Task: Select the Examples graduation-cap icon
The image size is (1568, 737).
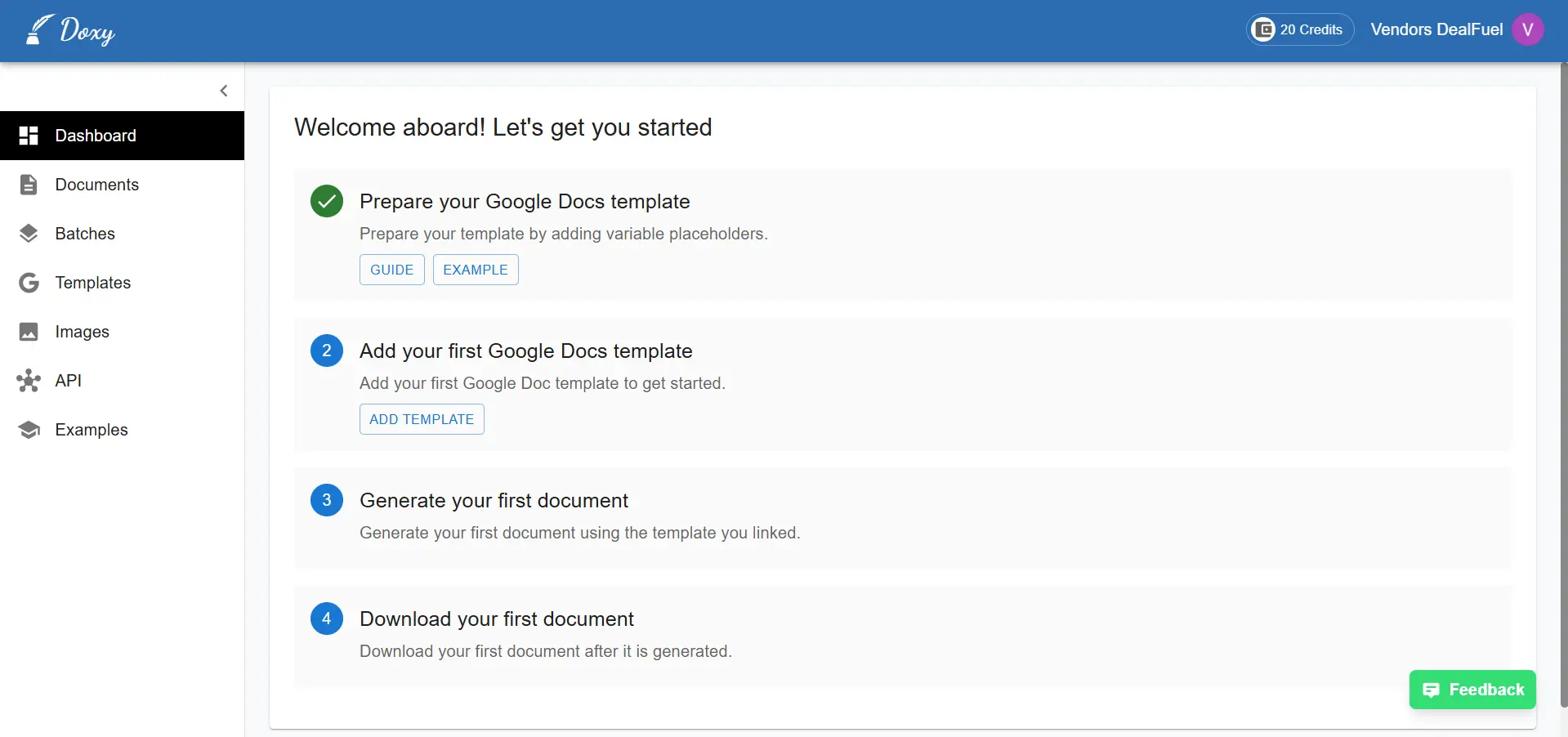Action: (x=29, y=430)
